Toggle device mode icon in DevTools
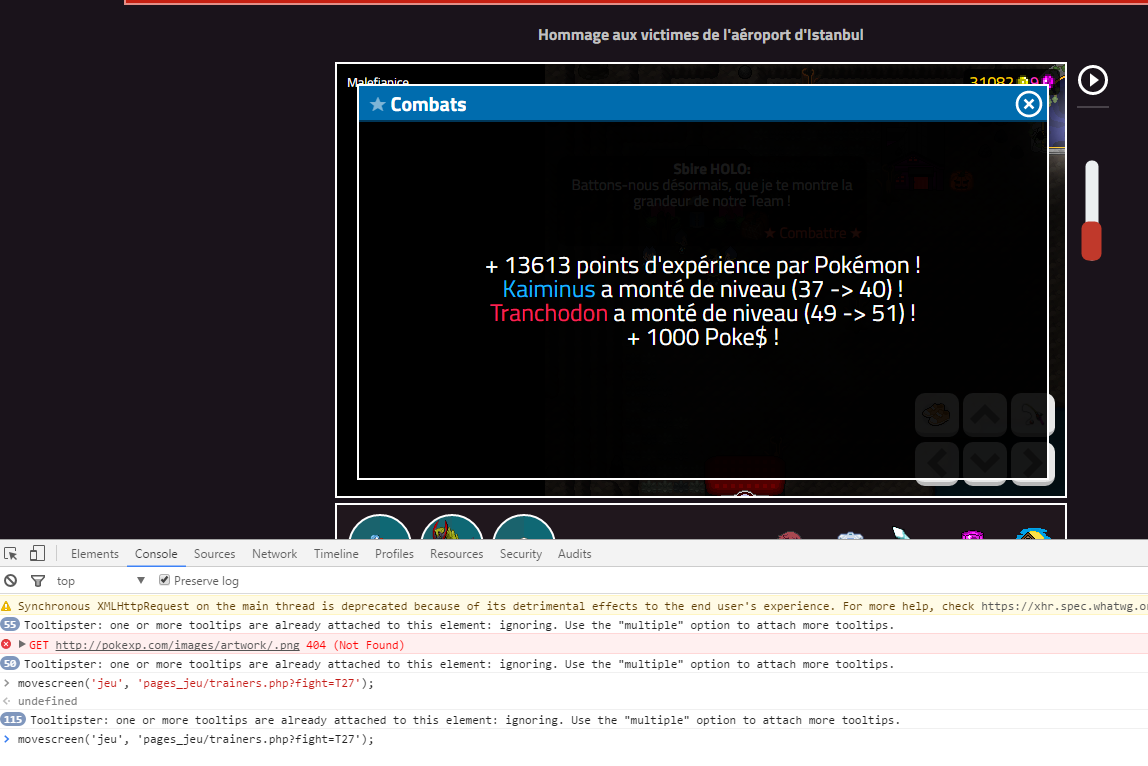 pos(37,554)
